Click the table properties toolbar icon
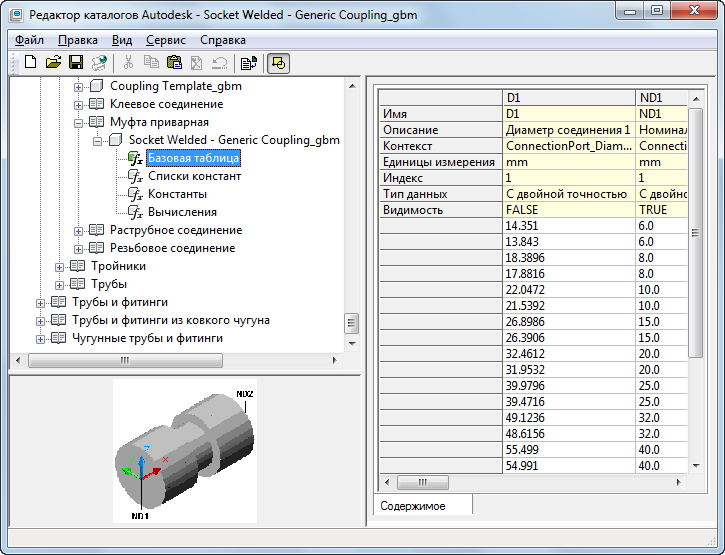 [x=249, y=63]
